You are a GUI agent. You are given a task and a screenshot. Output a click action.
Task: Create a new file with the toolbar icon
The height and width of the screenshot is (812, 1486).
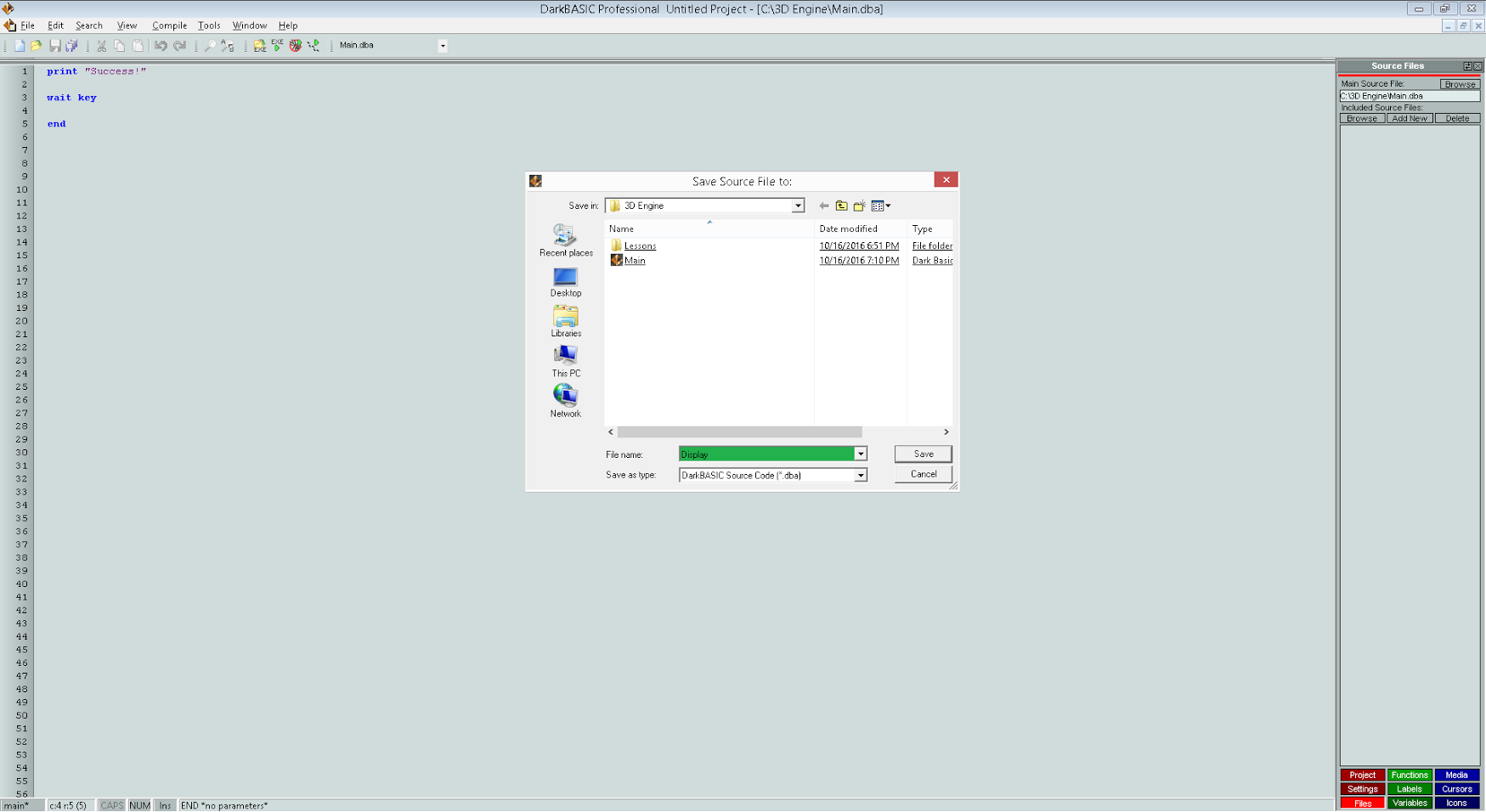tap(19, 46)
